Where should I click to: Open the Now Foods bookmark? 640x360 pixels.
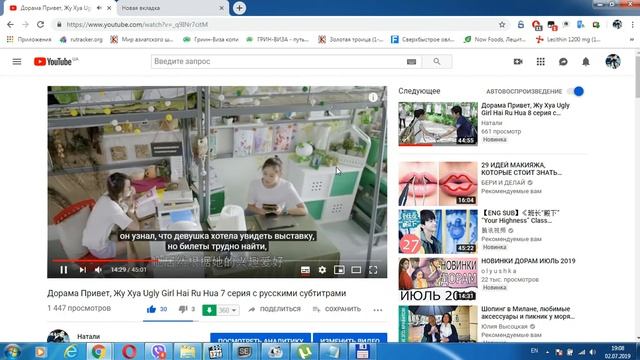click(495, 40)
